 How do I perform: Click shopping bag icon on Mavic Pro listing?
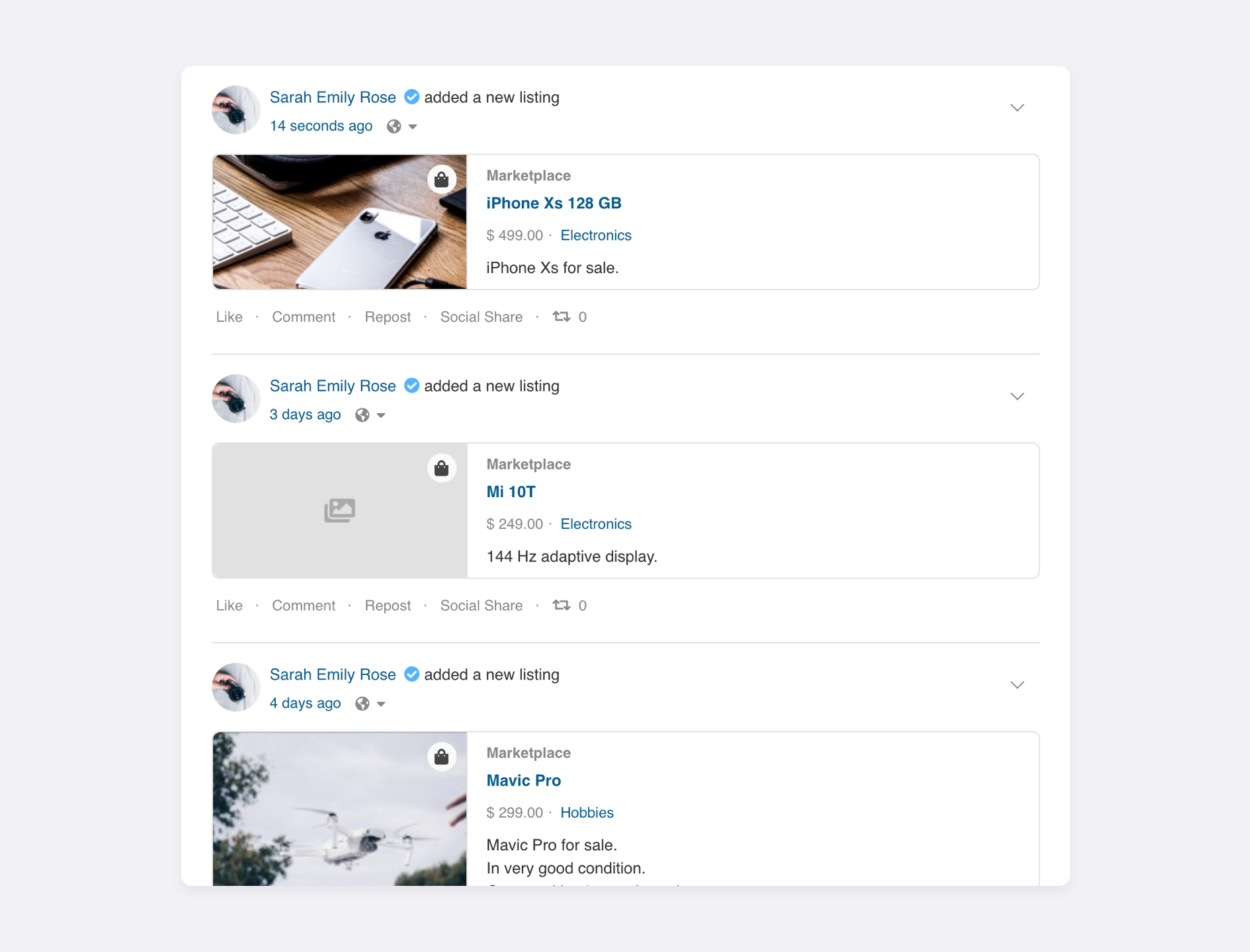441,756
